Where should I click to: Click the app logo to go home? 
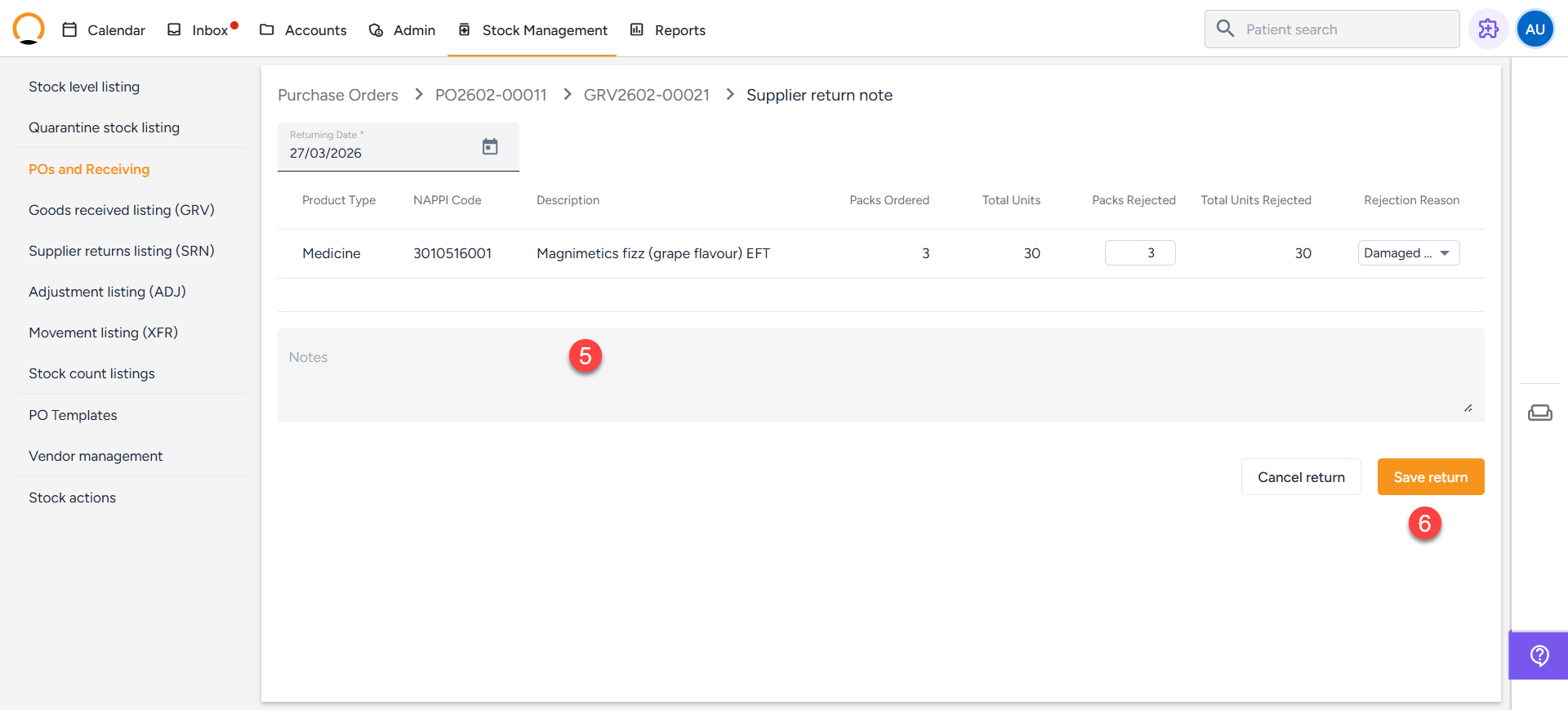29,29
